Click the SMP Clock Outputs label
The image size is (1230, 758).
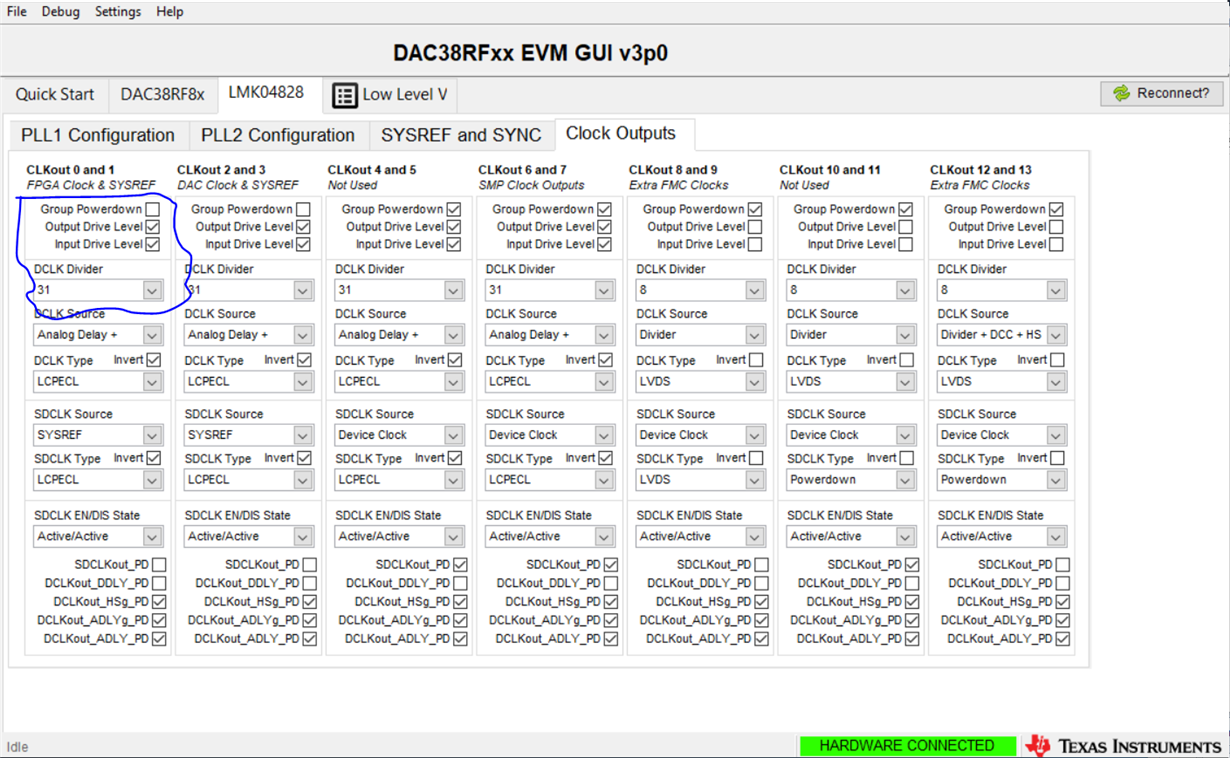click(532, 185)
